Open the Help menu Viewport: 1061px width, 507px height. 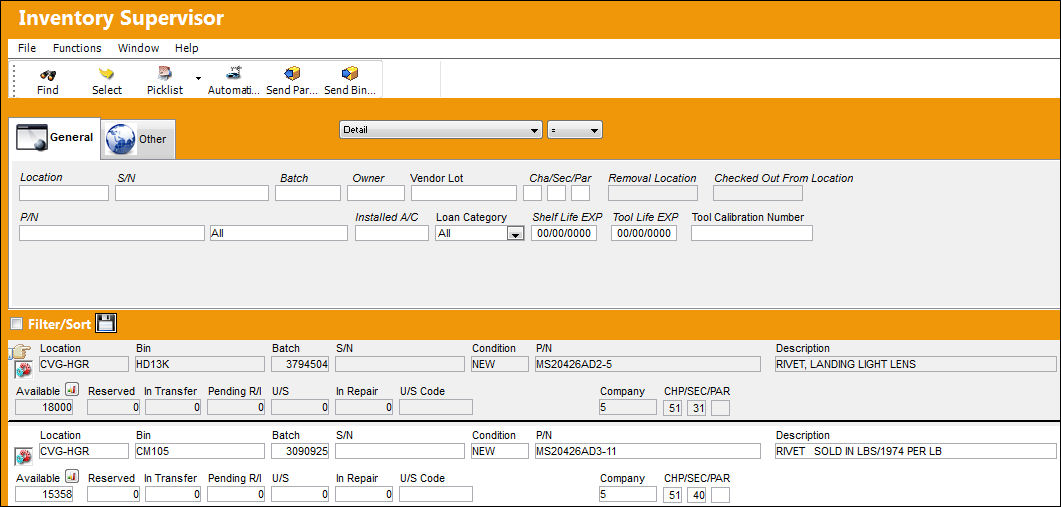187,48
